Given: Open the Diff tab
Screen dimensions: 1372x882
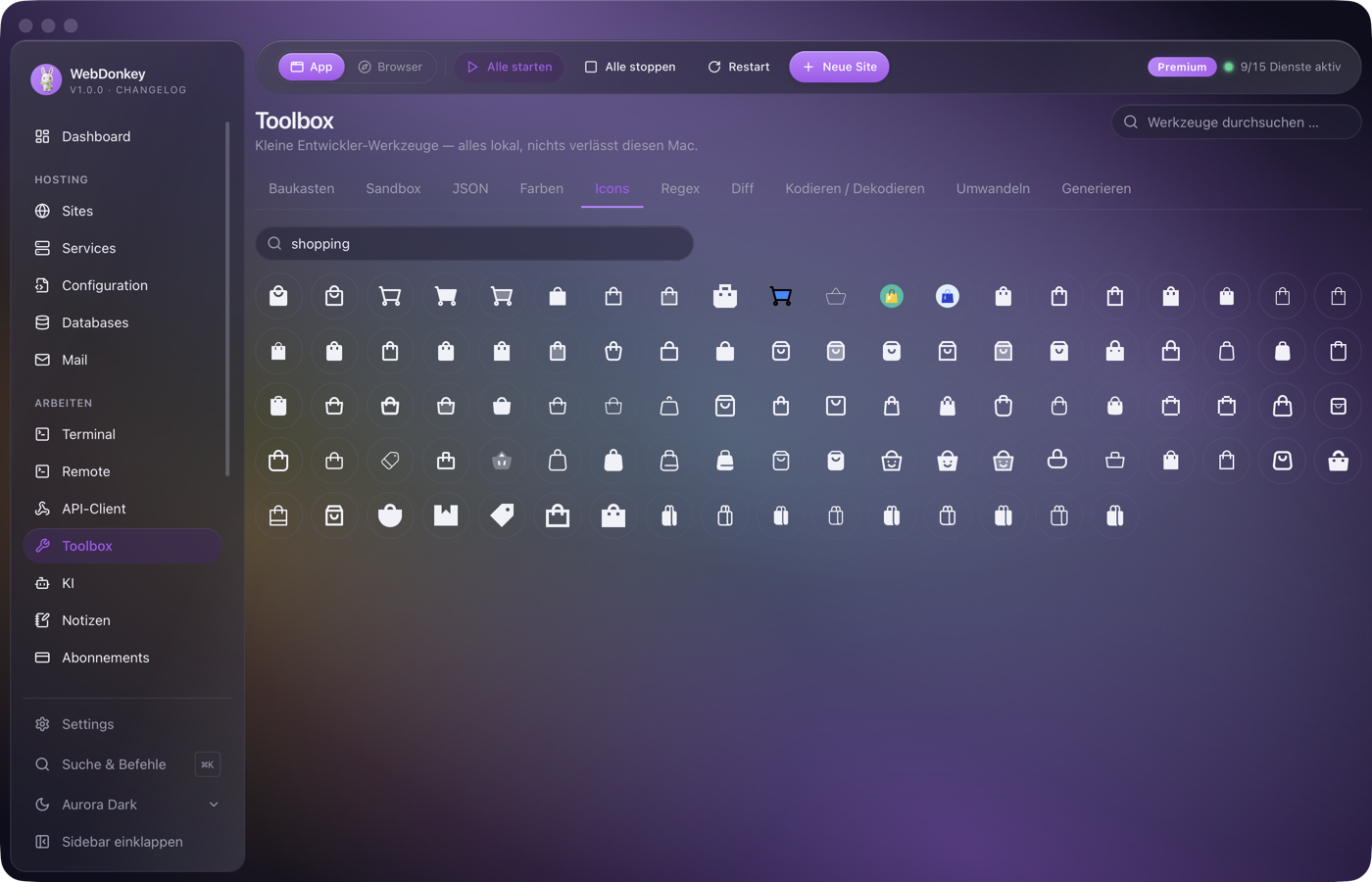Looking at the screenshot, I should tap(743, 188).
